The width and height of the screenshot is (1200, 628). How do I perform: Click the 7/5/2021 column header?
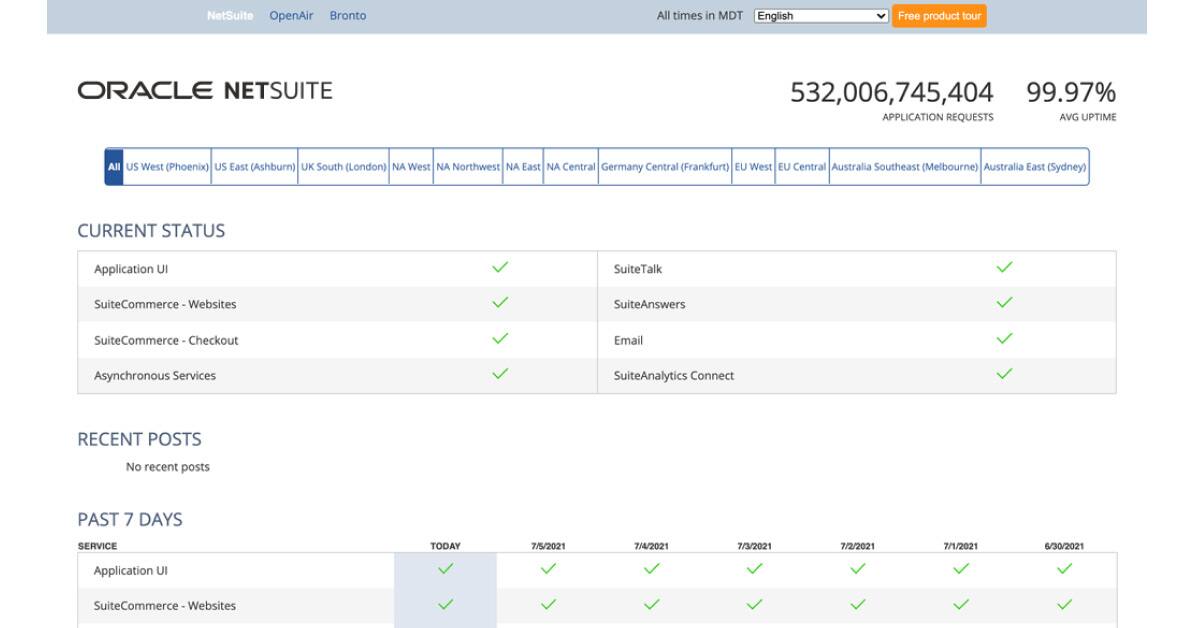[x=549, y=546]
